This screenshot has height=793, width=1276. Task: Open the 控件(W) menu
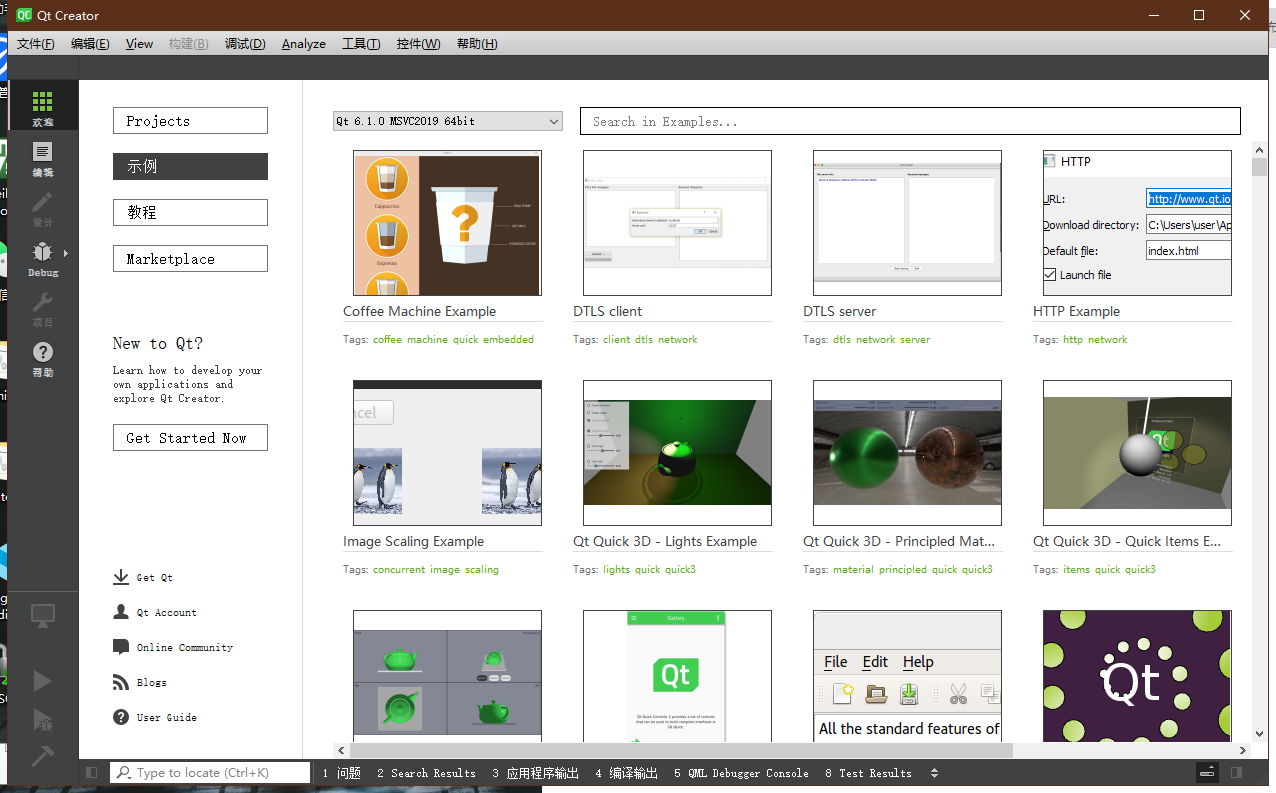[x=418, y=44]
